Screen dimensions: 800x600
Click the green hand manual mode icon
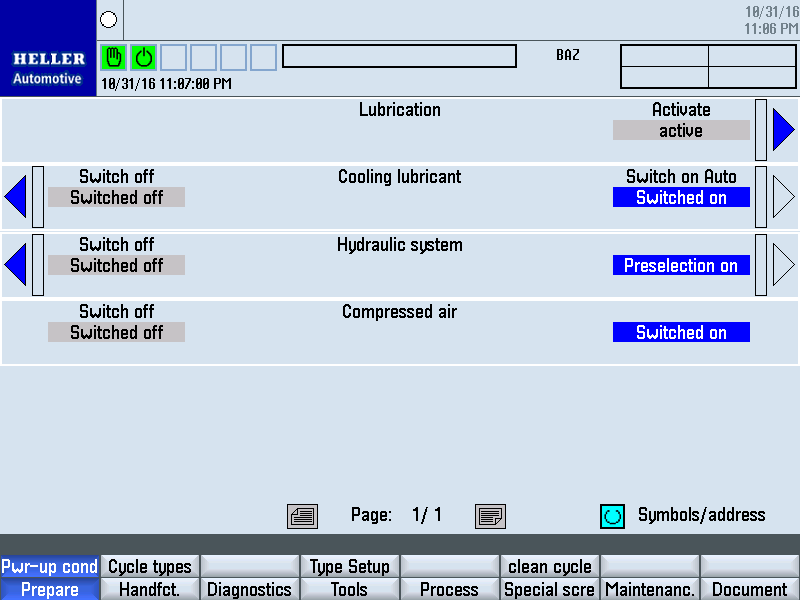tap(114, 57)
